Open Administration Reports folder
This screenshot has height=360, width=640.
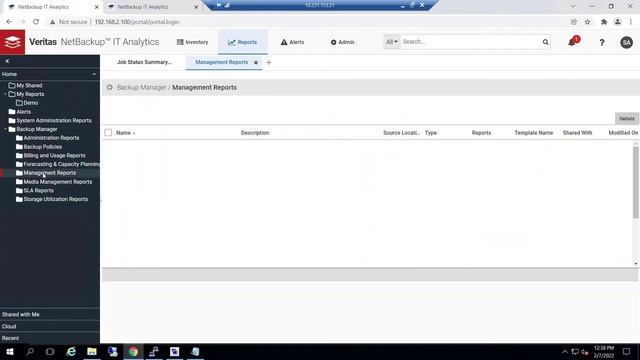[47, 138]
